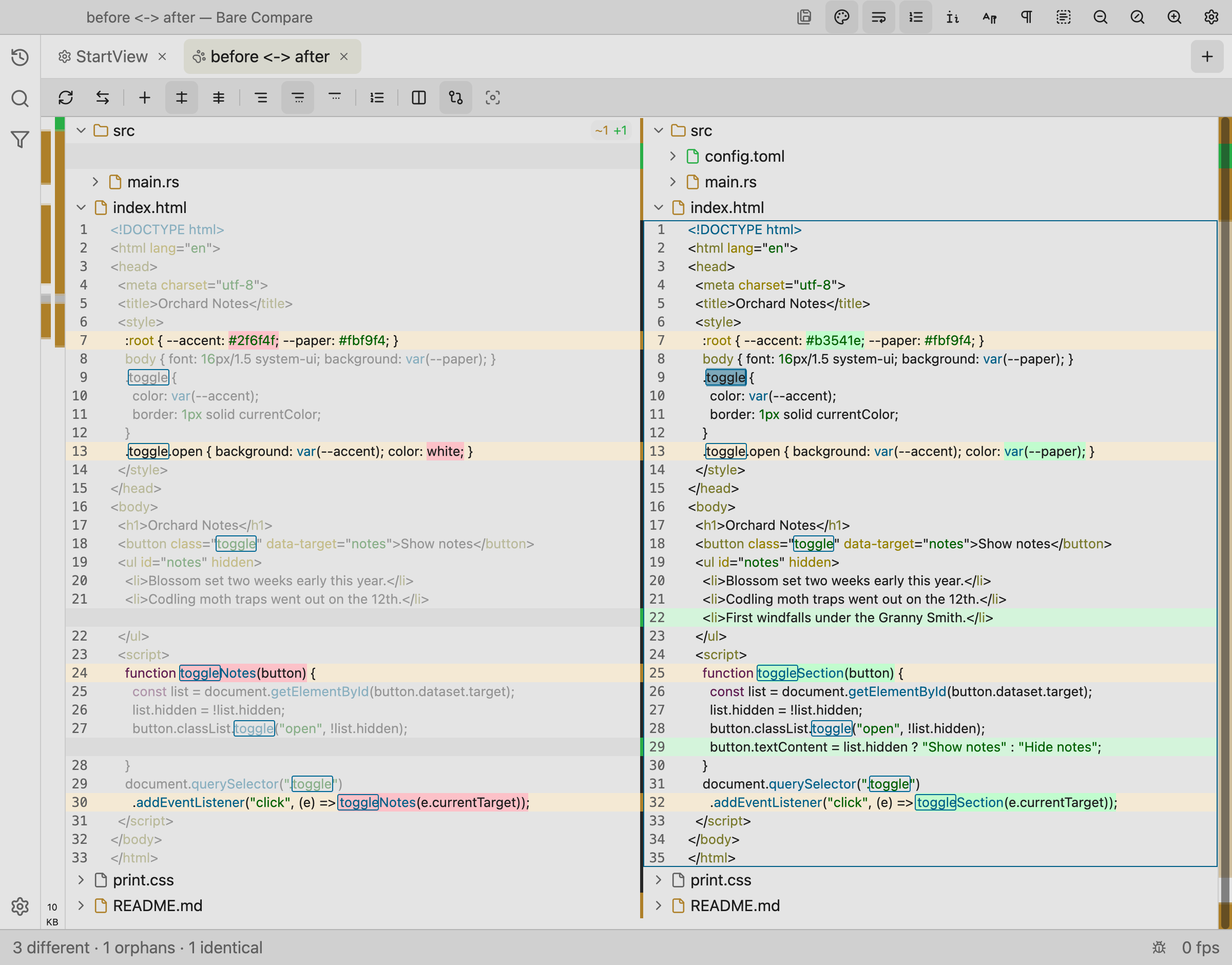Open settings gear in the title bar
This screenshot has height=965, width=1232.
[x=1211, y=17]
